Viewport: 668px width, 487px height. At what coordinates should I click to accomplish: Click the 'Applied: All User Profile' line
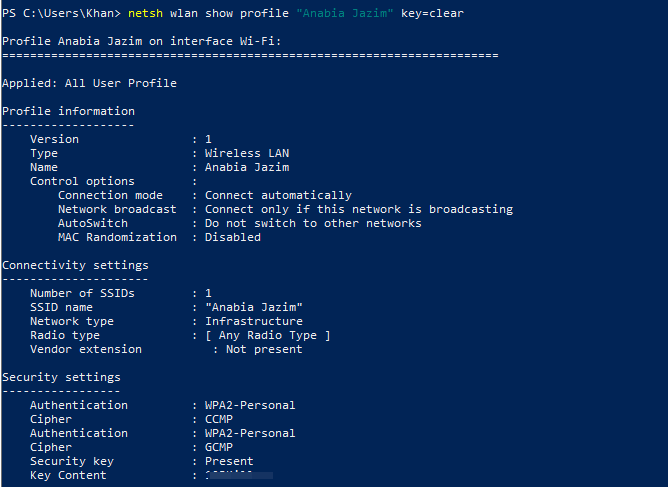(89, 83)
